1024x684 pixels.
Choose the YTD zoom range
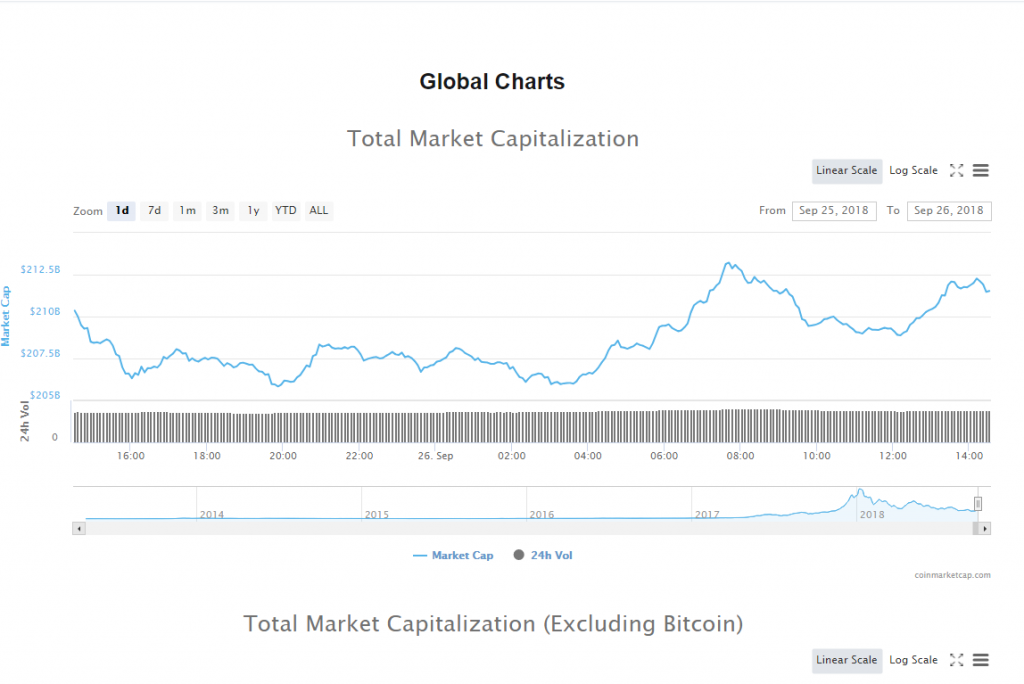(285, 211)
